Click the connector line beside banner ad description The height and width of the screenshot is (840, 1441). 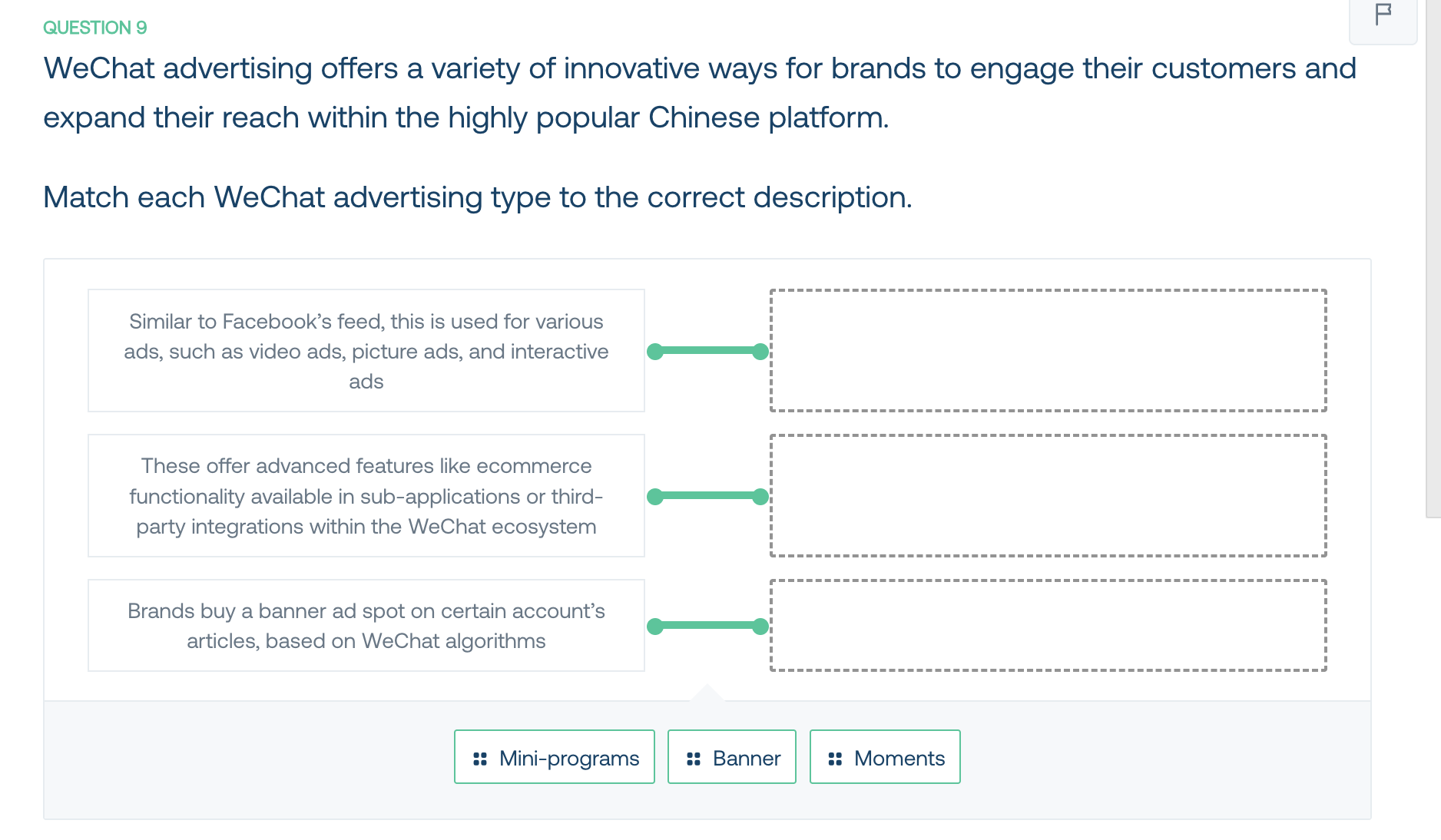coord(707,626)
